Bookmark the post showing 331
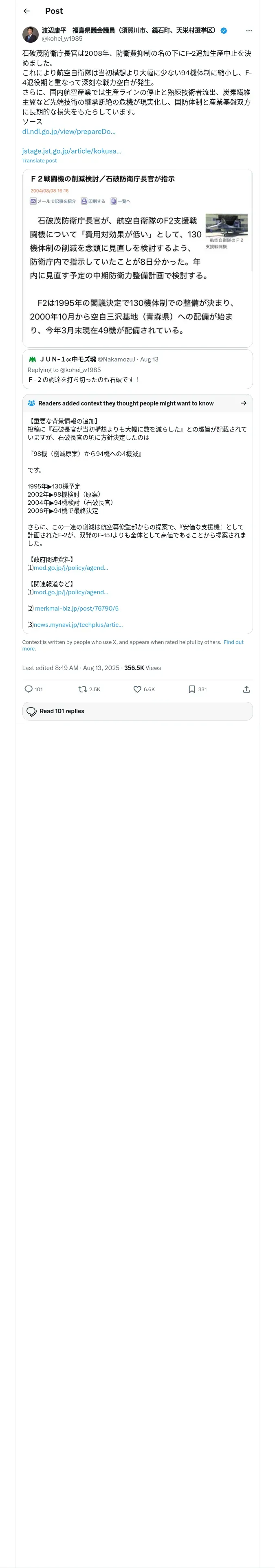The image size is (275, 1568). 191,689
